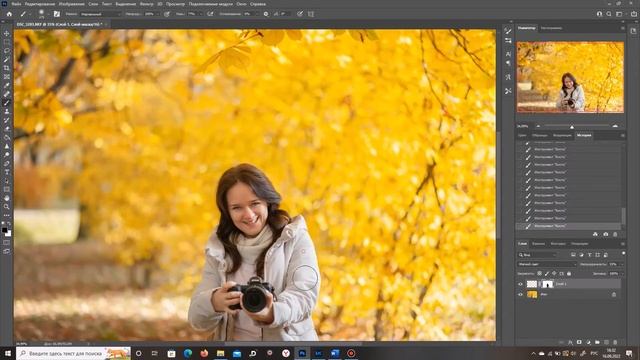The height and width of the screenshot is (360, 640).
Task: Open Photoshop icon in the taskbar
Action: pyautogui.click(x=302, y=353)
